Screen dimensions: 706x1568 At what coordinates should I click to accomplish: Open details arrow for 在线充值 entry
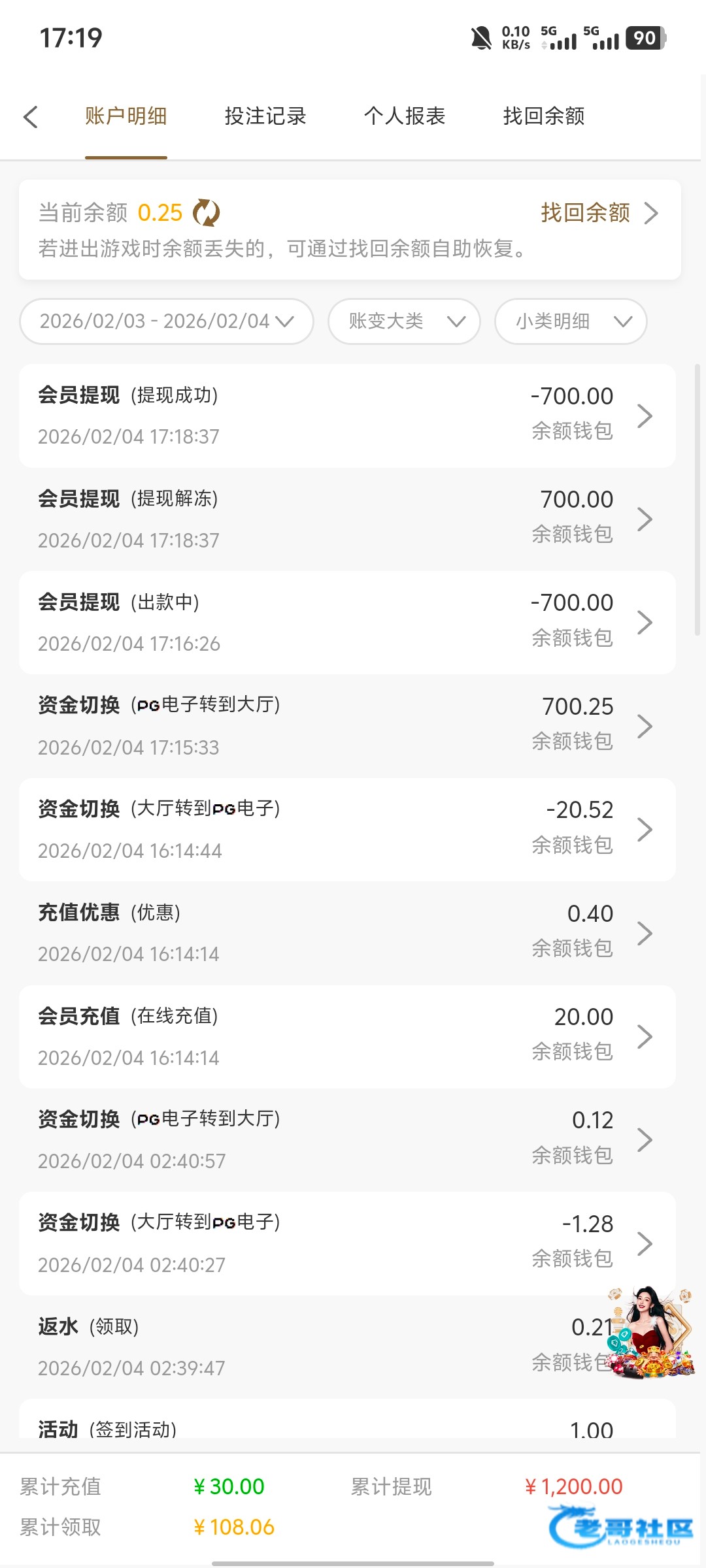coord(645,1037)
